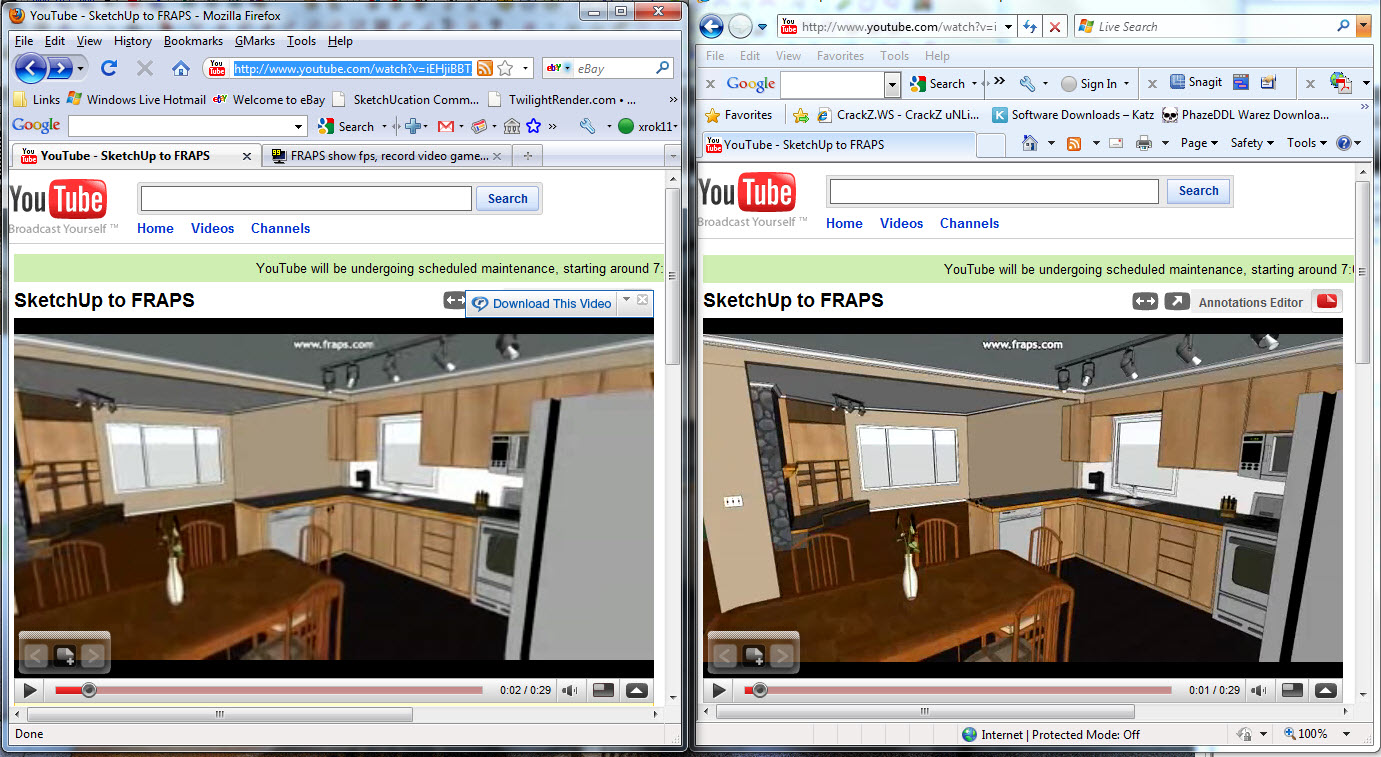Open IE Safety menu dropdown
The width and height of the screenshot is (1381, 757).
point(1252,144)
